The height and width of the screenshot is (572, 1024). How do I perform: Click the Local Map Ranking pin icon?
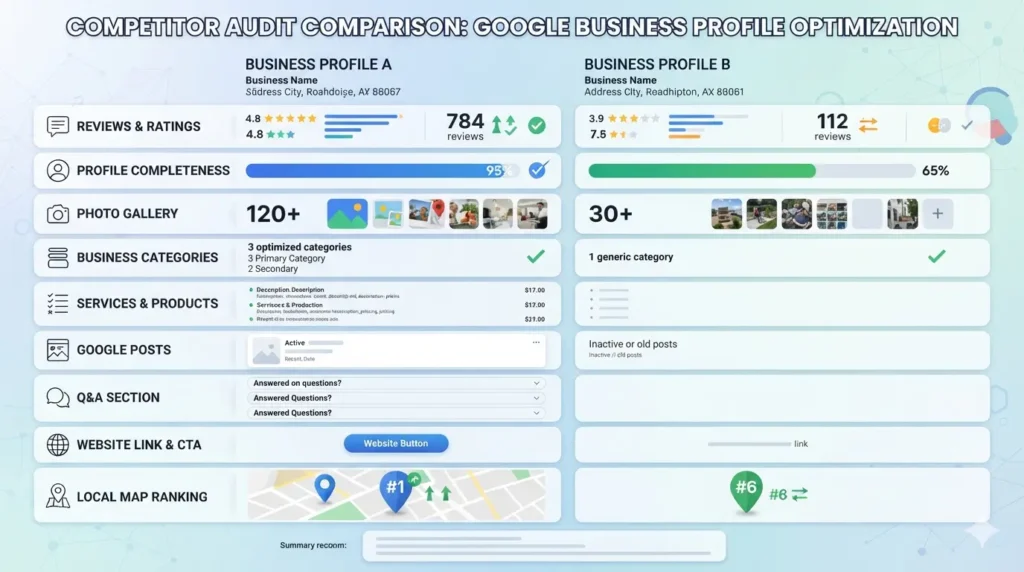pyautogui.click(x=57, y=496)
